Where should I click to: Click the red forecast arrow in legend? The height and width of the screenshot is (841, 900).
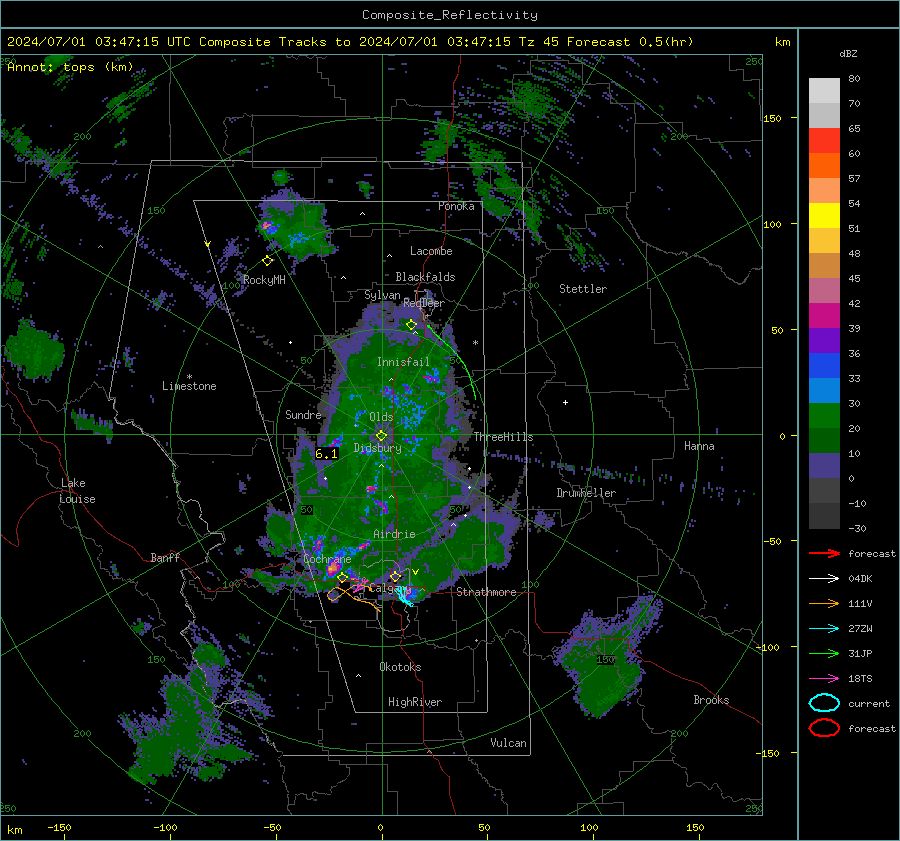coord(824,553)
